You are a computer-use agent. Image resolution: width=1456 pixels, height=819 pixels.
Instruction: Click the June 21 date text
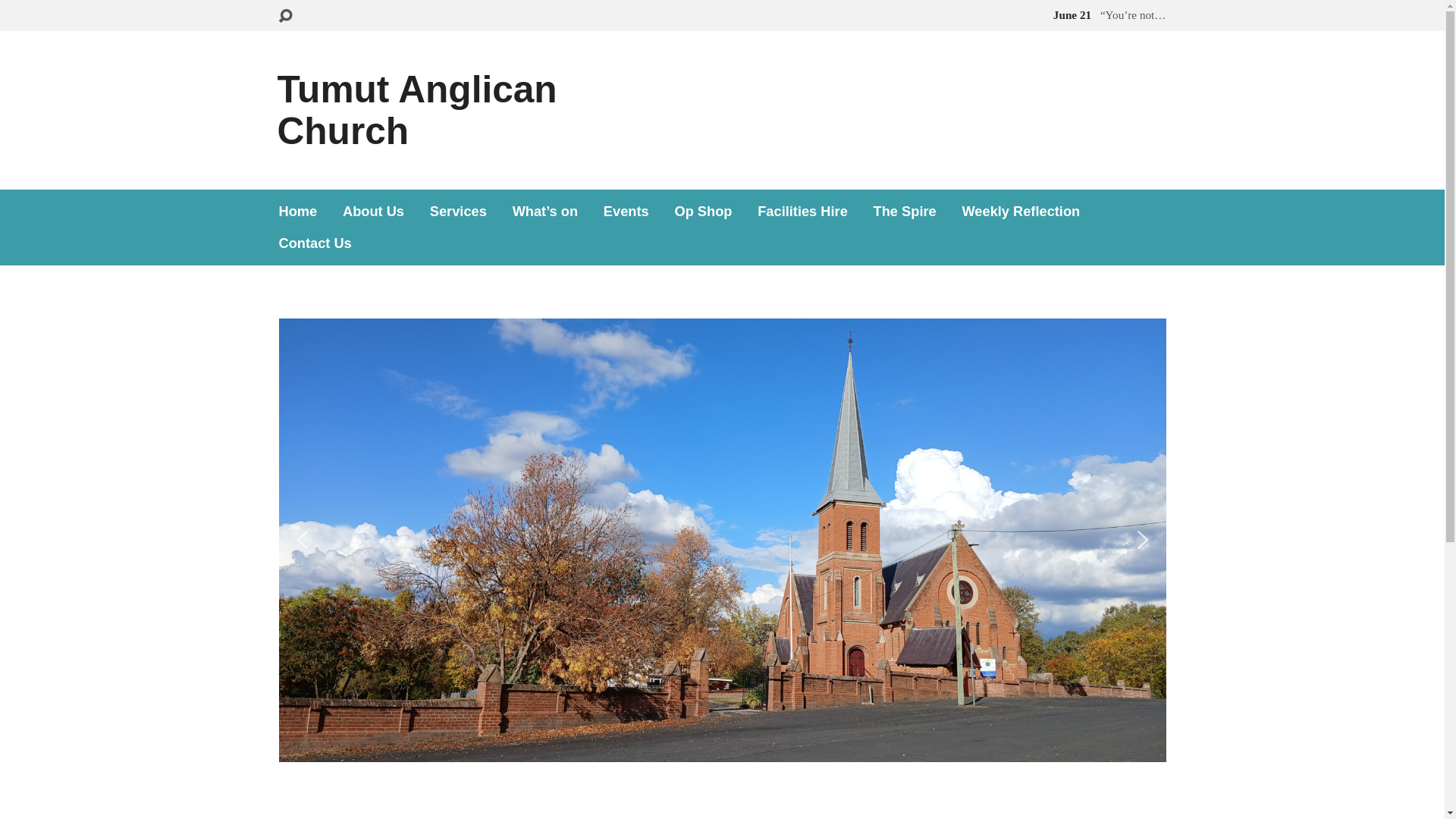pos(1072,15)
